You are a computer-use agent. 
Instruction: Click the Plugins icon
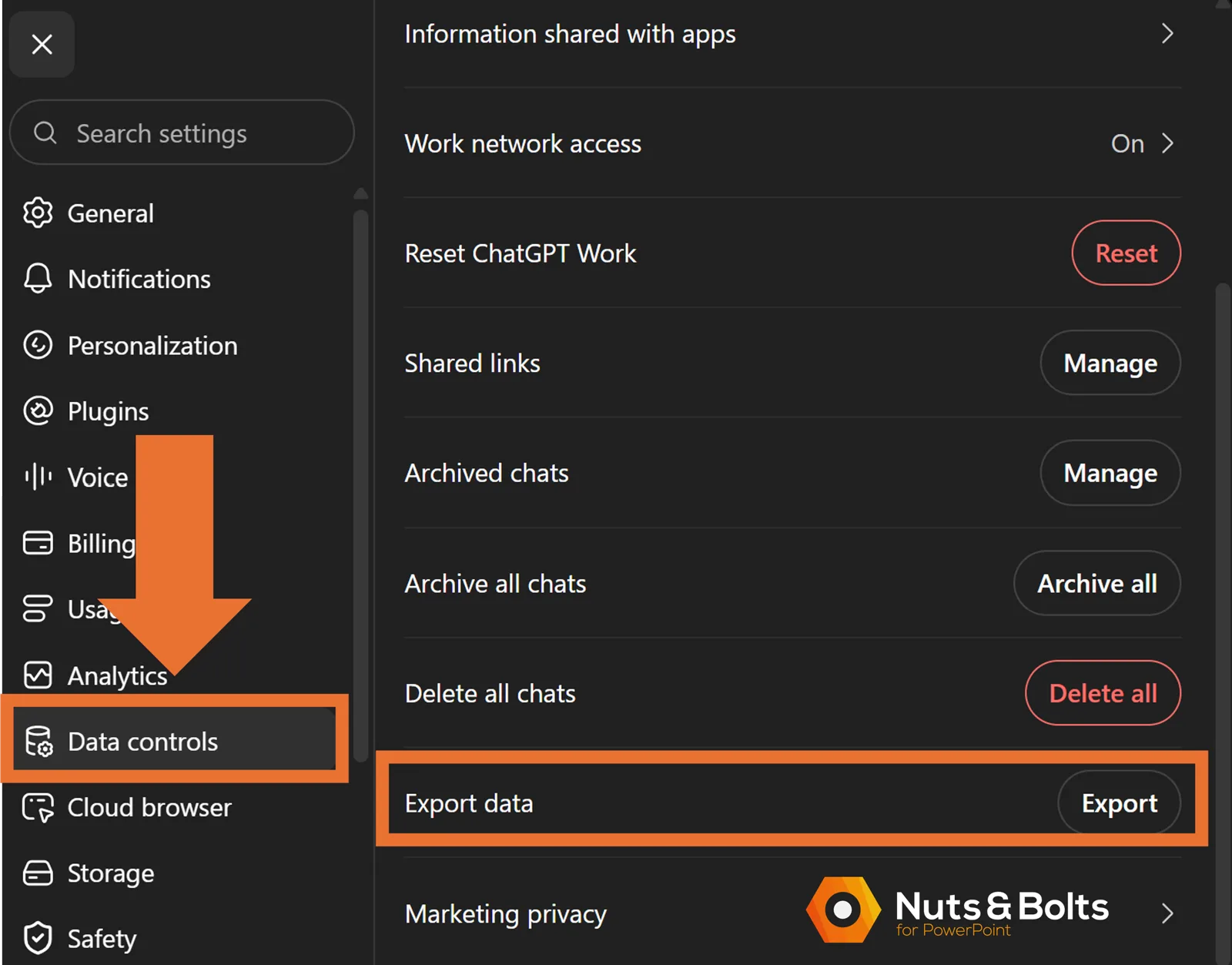point(38,410)
